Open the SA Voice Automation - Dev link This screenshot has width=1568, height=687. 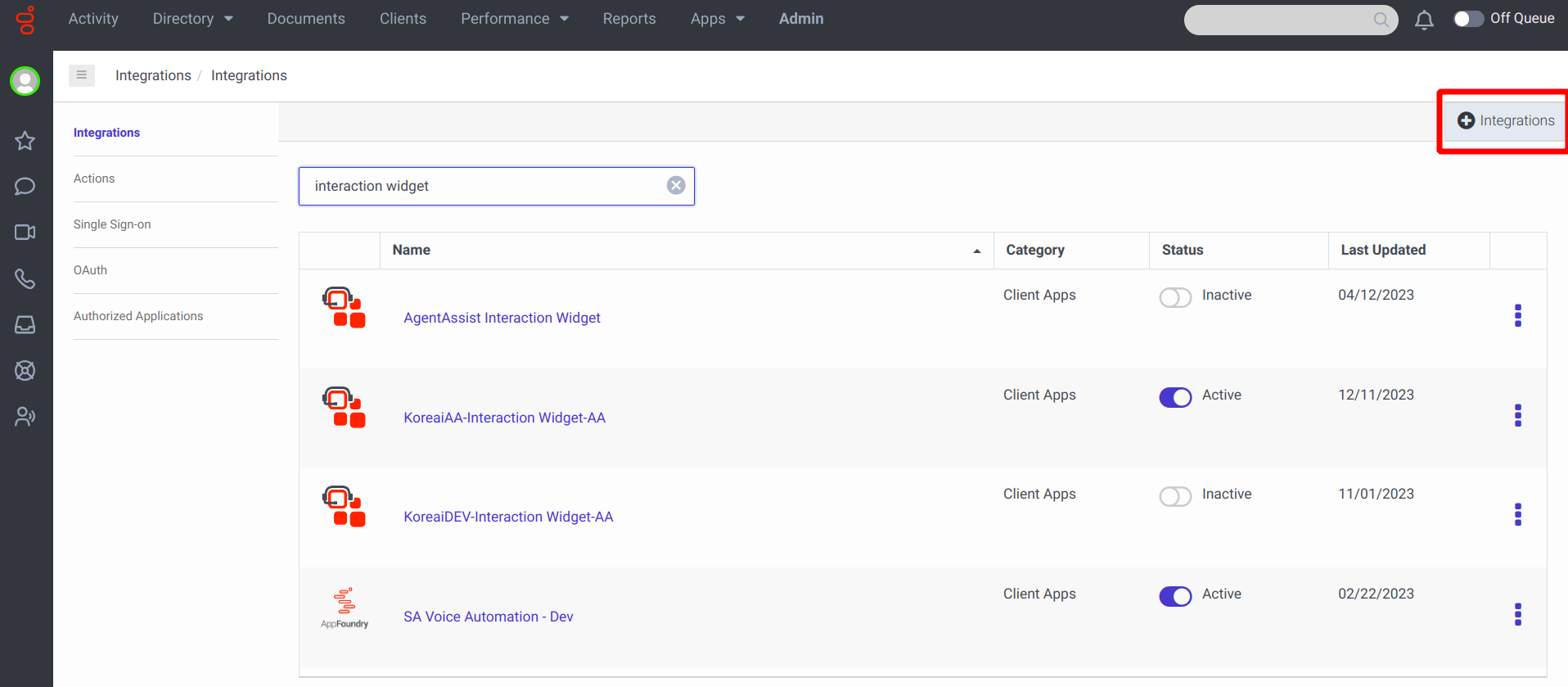(x=488, y=617)
